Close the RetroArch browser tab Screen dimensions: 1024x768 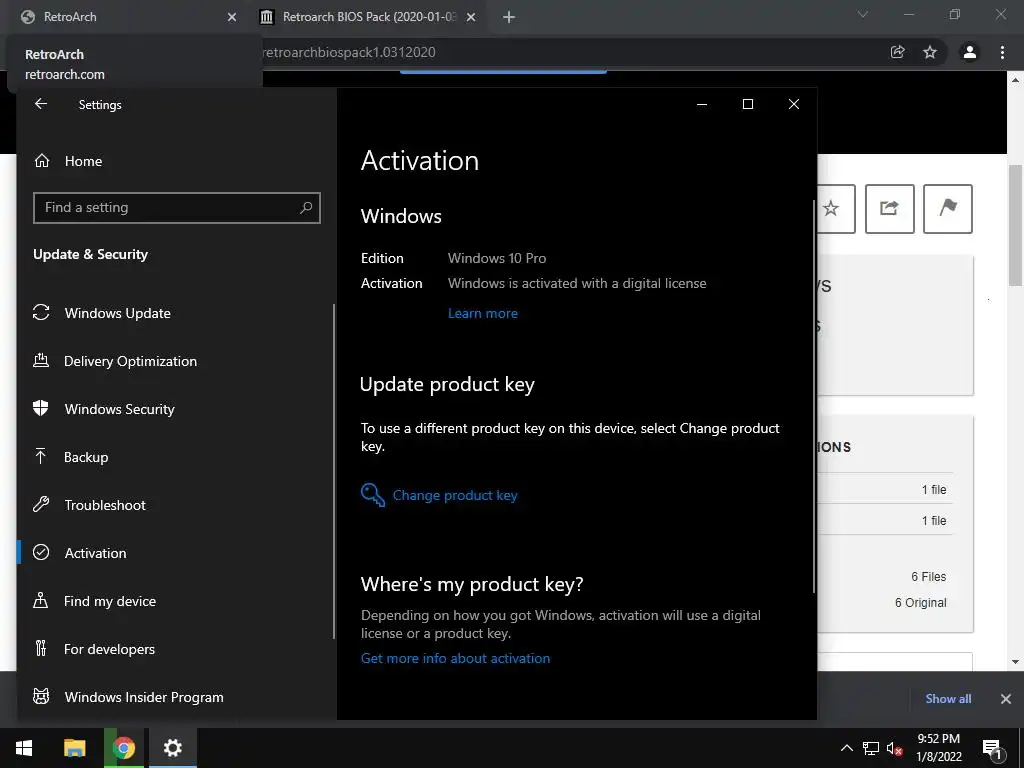(x=232, y=17)
